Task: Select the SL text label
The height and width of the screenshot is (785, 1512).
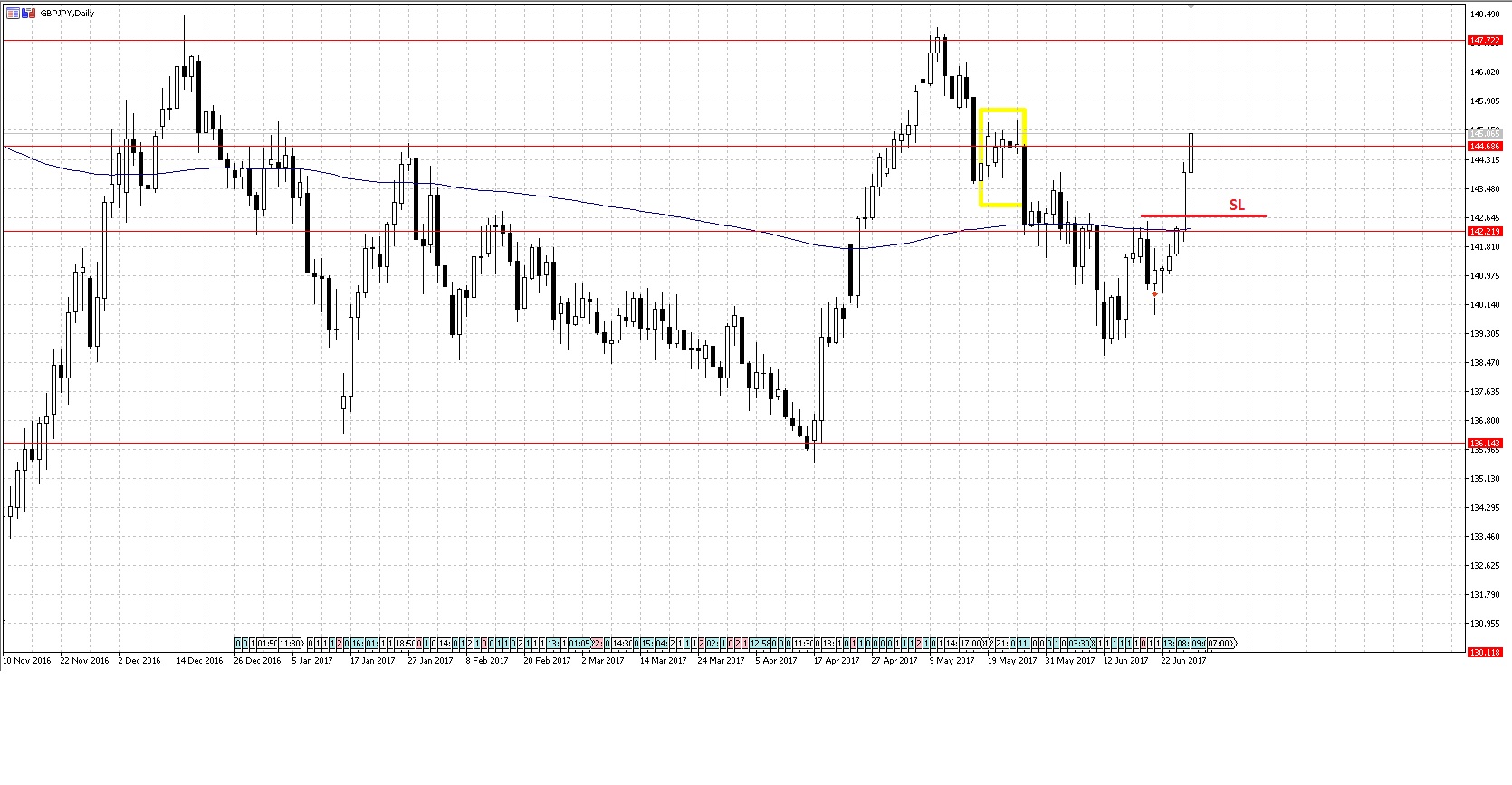Action: (x=1237, y=206)
